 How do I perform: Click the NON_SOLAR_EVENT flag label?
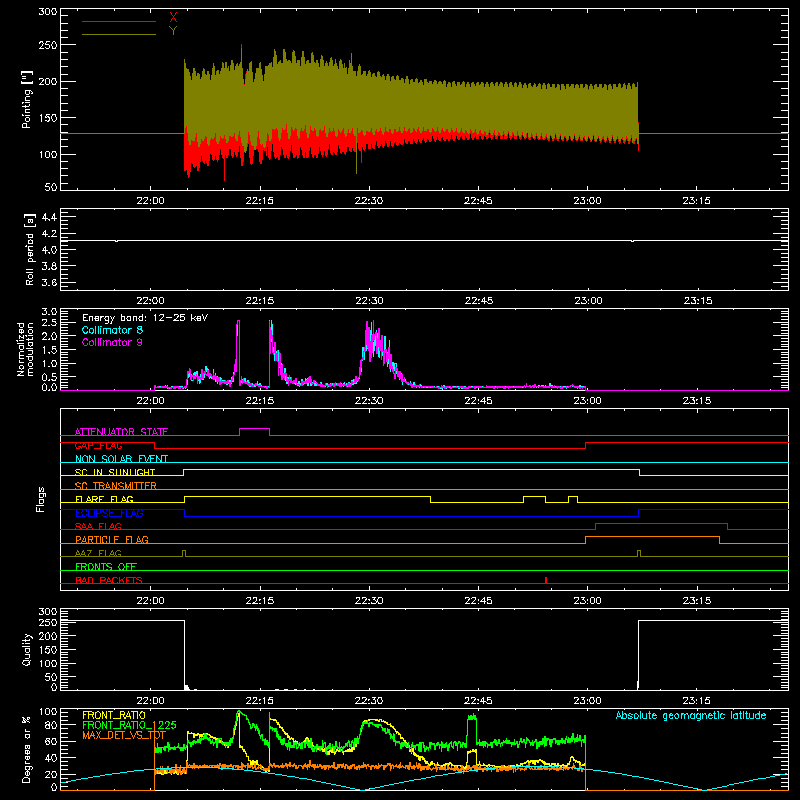point(121,459)
